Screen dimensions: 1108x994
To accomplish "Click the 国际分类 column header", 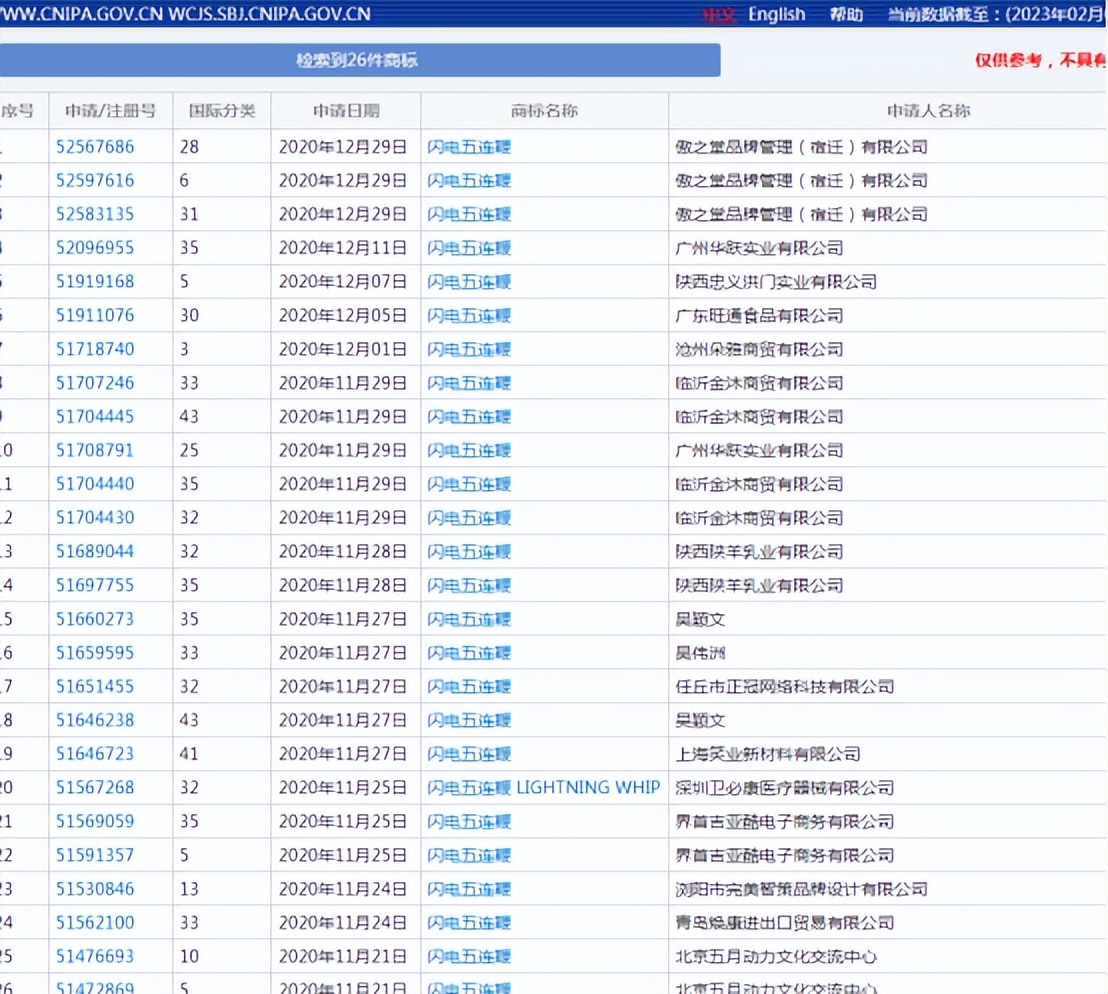I will coord(222,111).
